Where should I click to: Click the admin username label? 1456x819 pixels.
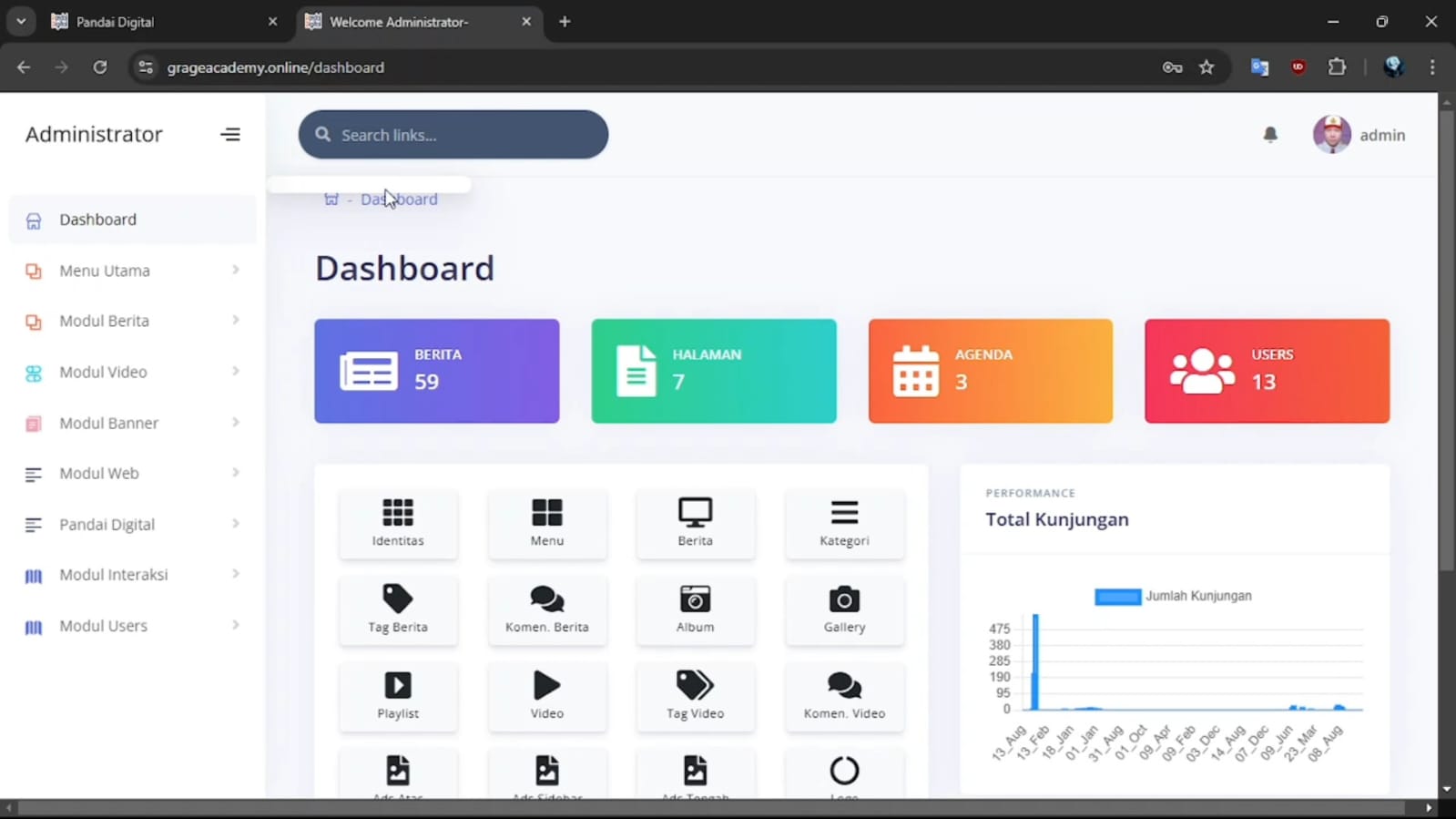pos(1382,135)
